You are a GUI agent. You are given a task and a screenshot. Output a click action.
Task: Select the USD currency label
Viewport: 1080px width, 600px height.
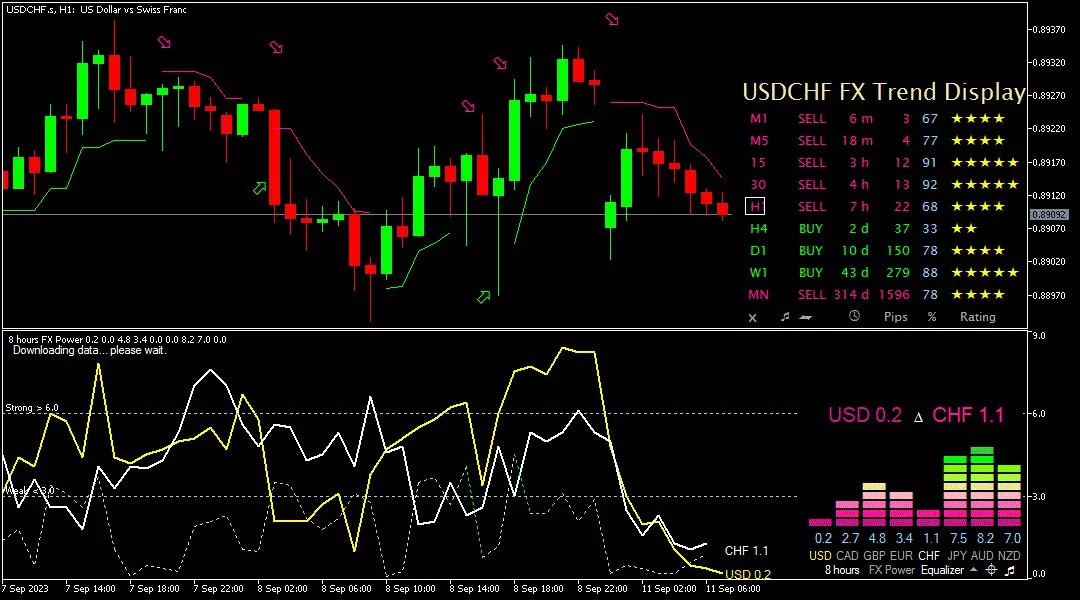tap(820, 555)
